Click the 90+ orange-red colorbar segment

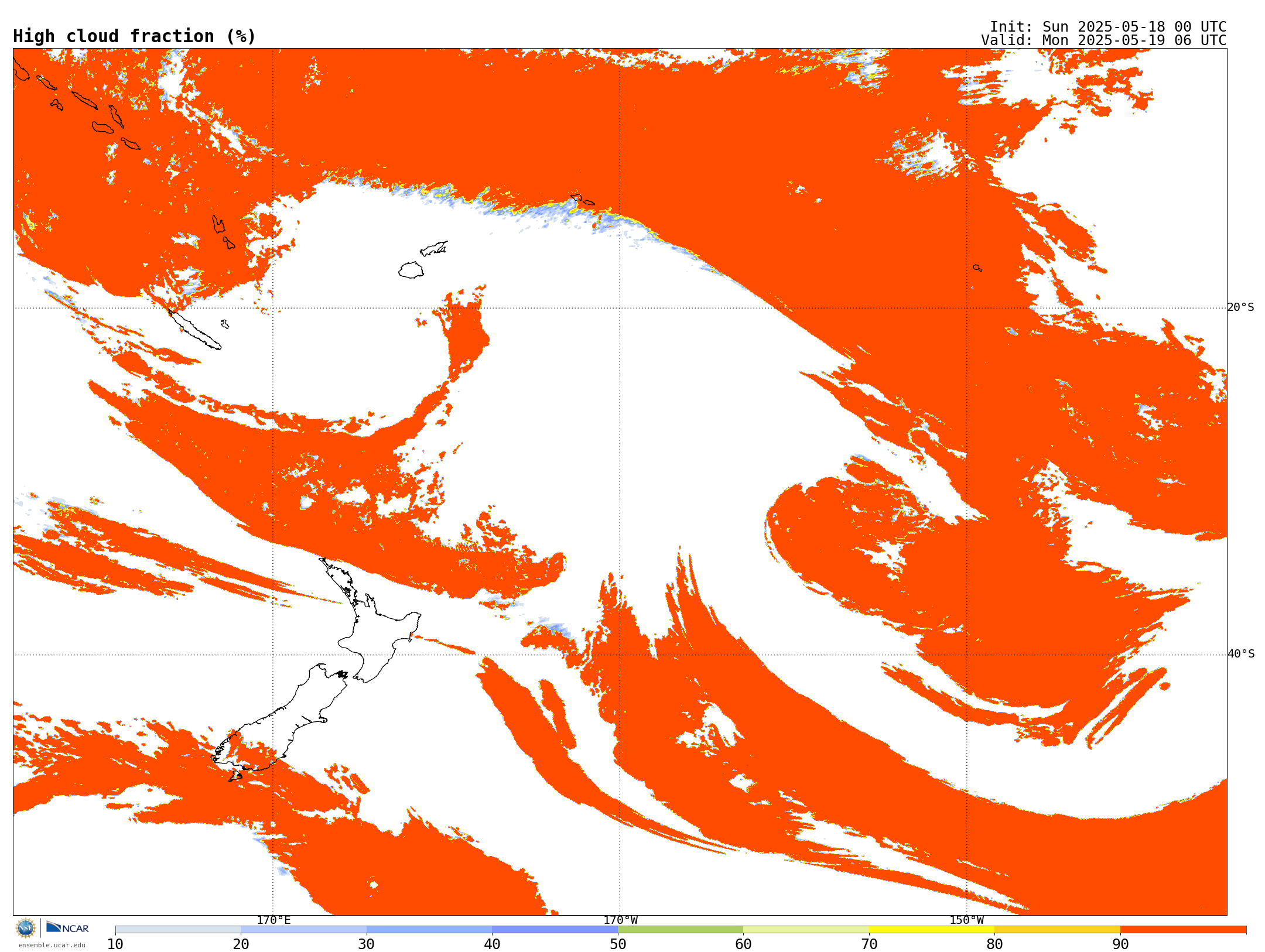(x=1183, y=929)
